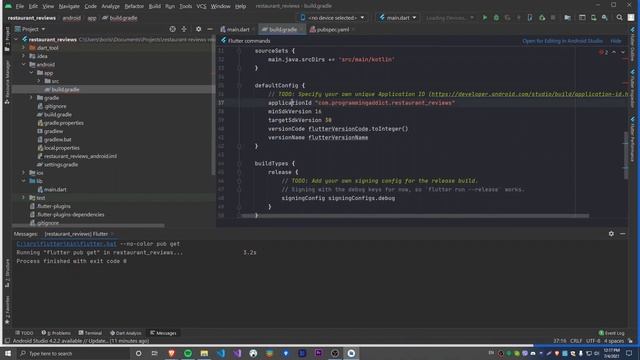
Task: Click Open for Editing in Android Studio link
Action: pyautogui.click(x=562, y=41)
